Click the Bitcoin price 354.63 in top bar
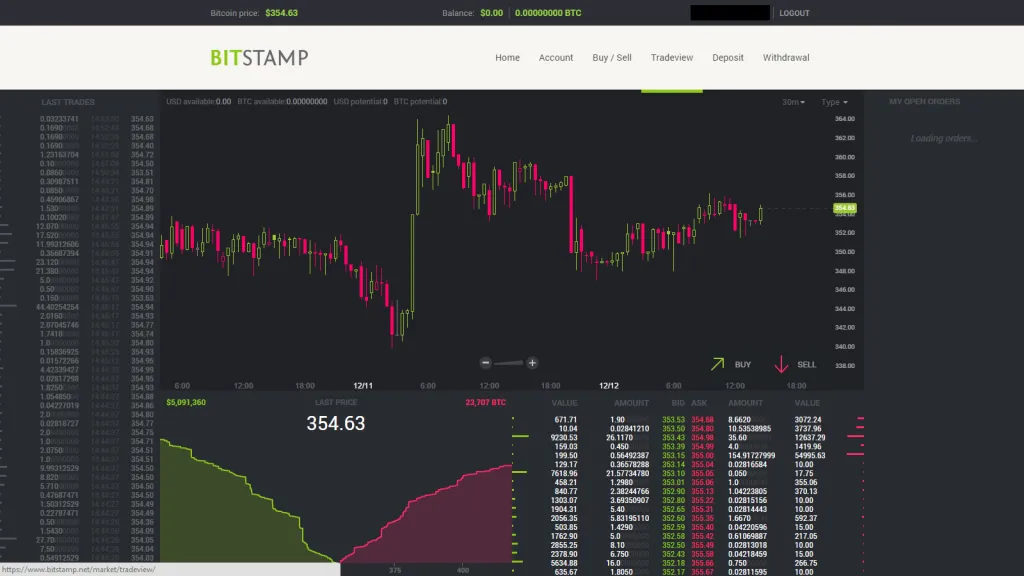 click(281, 13)
